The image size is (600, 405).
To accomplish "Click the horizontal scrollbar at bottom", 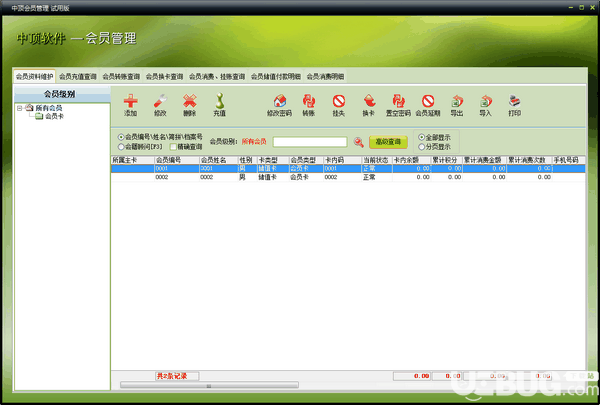I will tap(209, 385).
